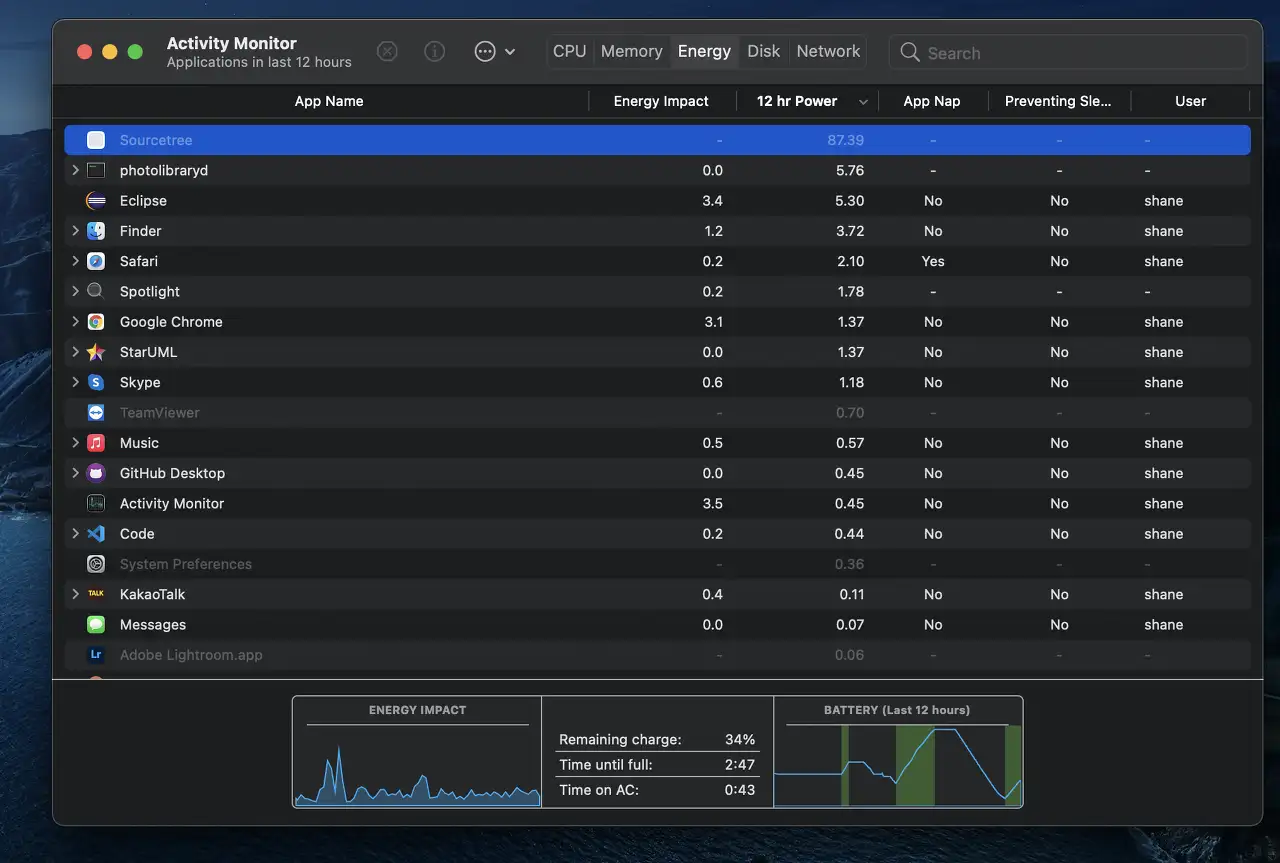
Task: Click the Sourcetree 87.39 power value
Action: 845,140
